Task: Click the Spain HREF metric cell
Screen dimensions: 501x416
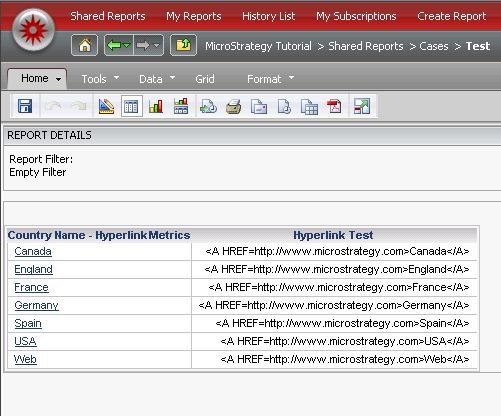Action: coord(334,323)
